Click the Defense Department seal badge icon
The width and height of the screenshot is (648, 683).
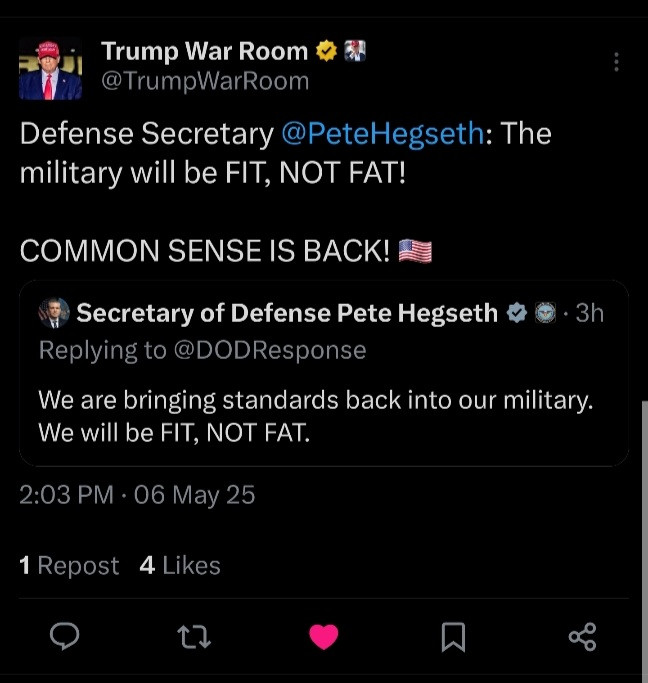545,313
